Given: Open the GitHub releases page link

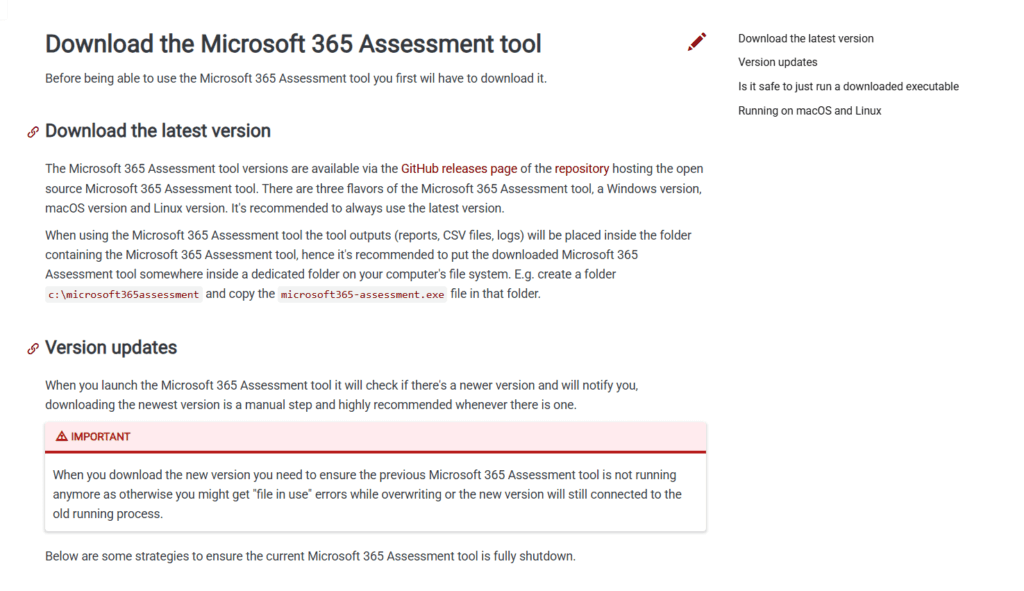Looking at the screenshot, I should pos(458,168).
